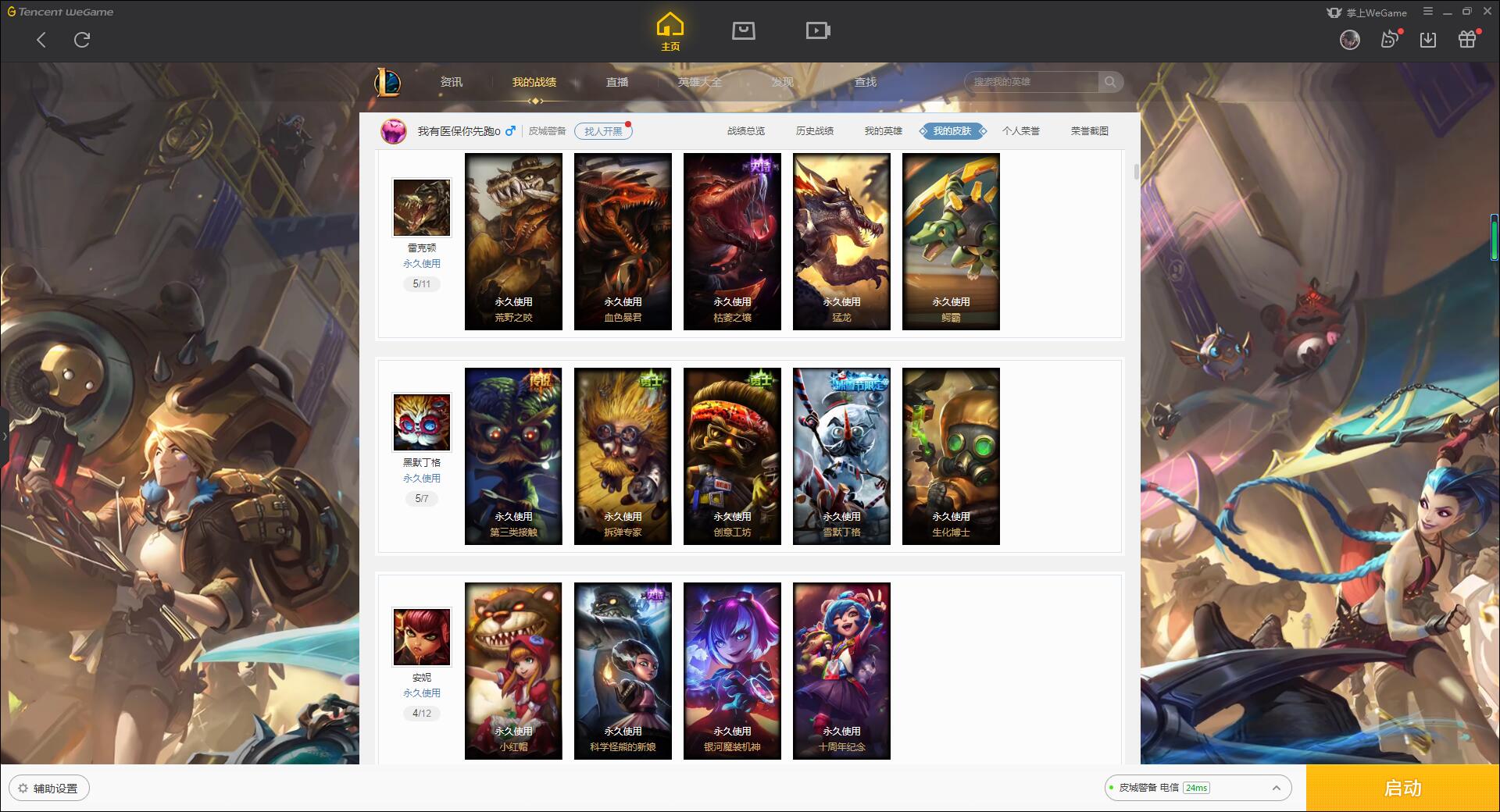Open the shop bag icon in top bar

click(x=744, y=30)
